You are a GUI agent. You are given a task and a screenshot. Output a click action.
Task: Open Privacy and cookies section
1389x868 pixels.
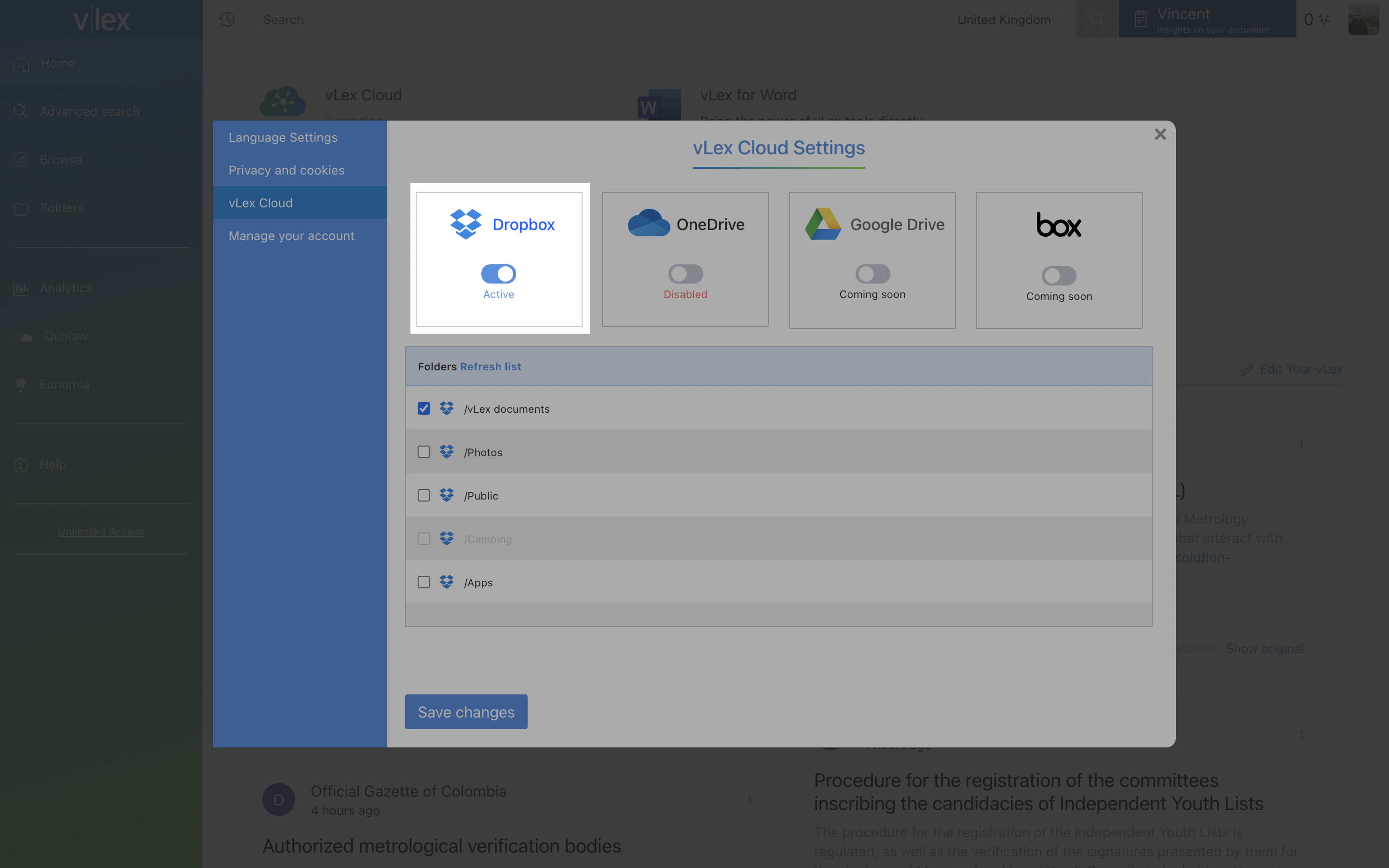(x=300, y=170)
